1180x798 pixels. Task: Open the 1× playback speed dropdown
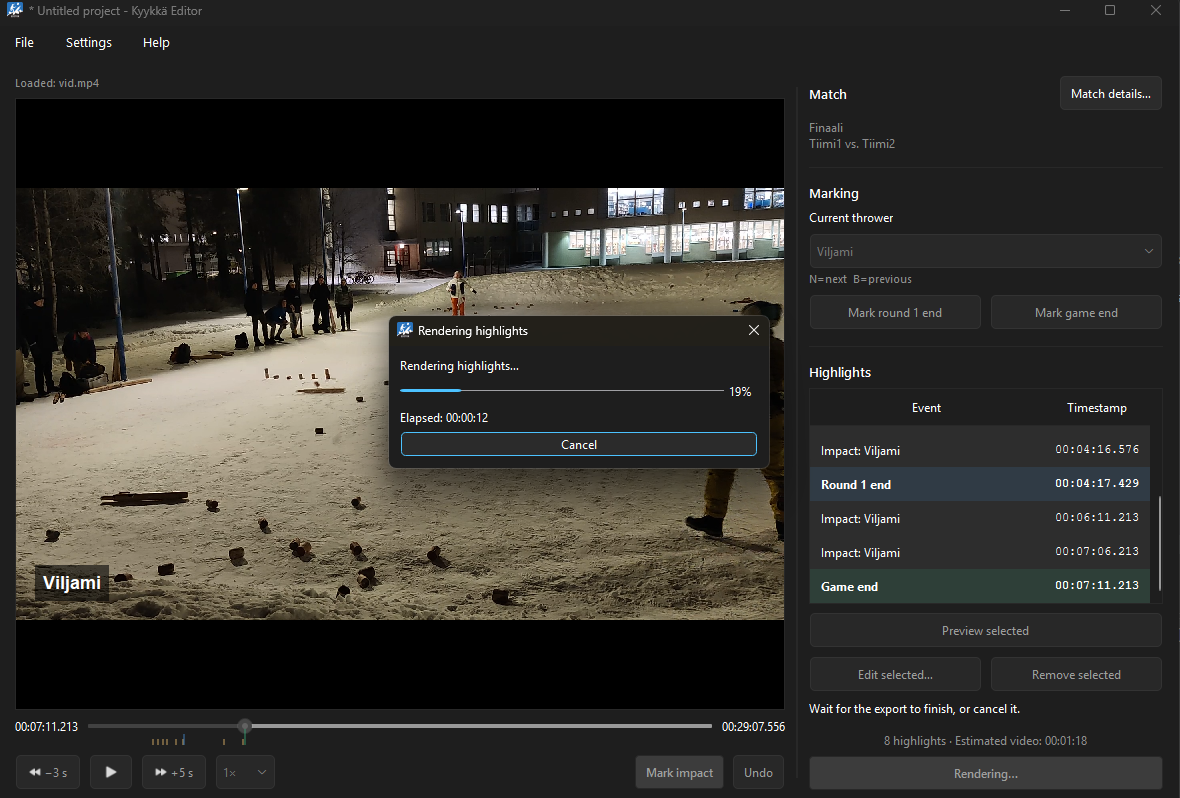pyautogui.click(x=245, y=772)
